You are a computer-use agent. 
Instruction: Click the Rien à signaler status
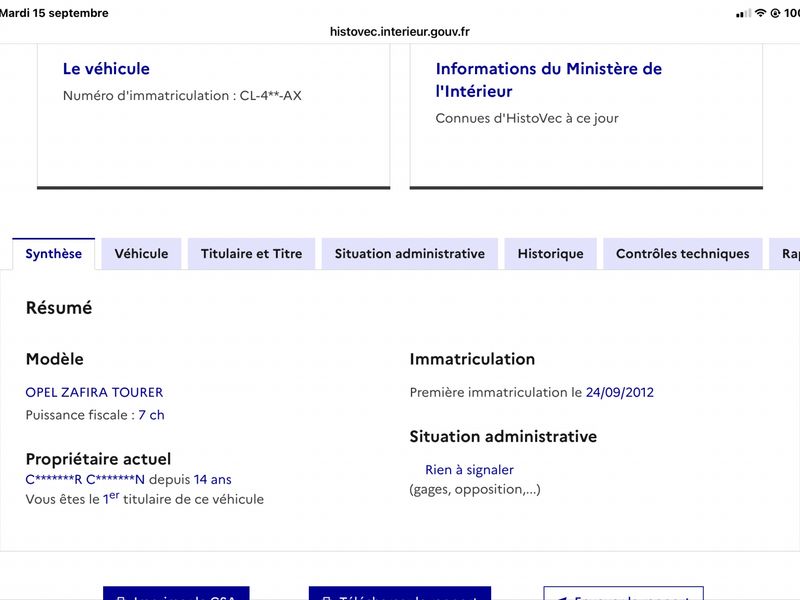(x=469, y=469)
